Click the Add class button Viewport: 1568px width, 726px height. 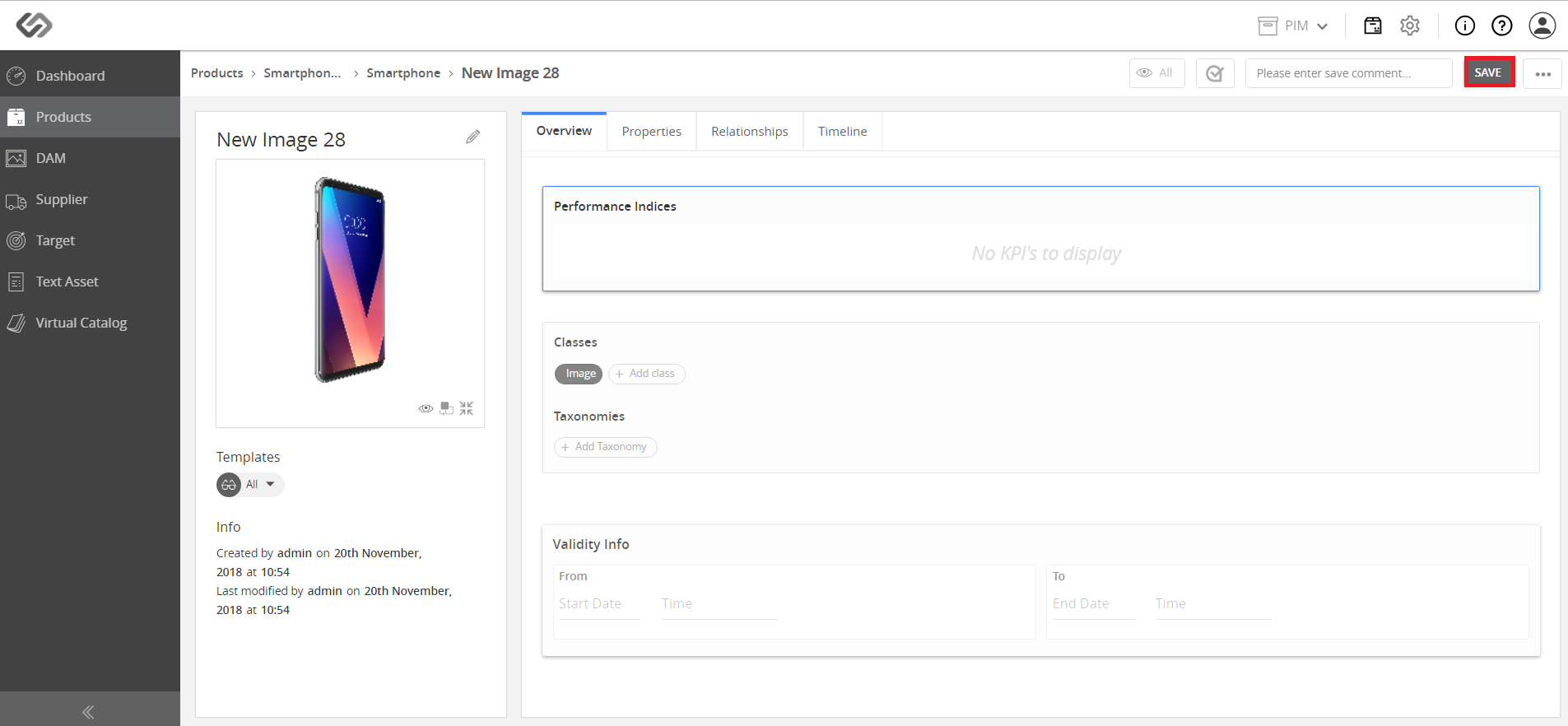click(x=646, y=374)
